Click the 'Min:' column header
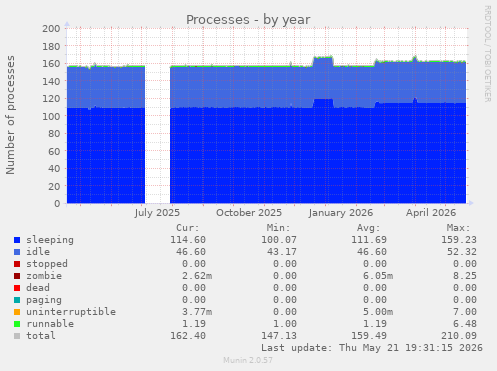Viewport: 497px width, 371px height. 278,228
